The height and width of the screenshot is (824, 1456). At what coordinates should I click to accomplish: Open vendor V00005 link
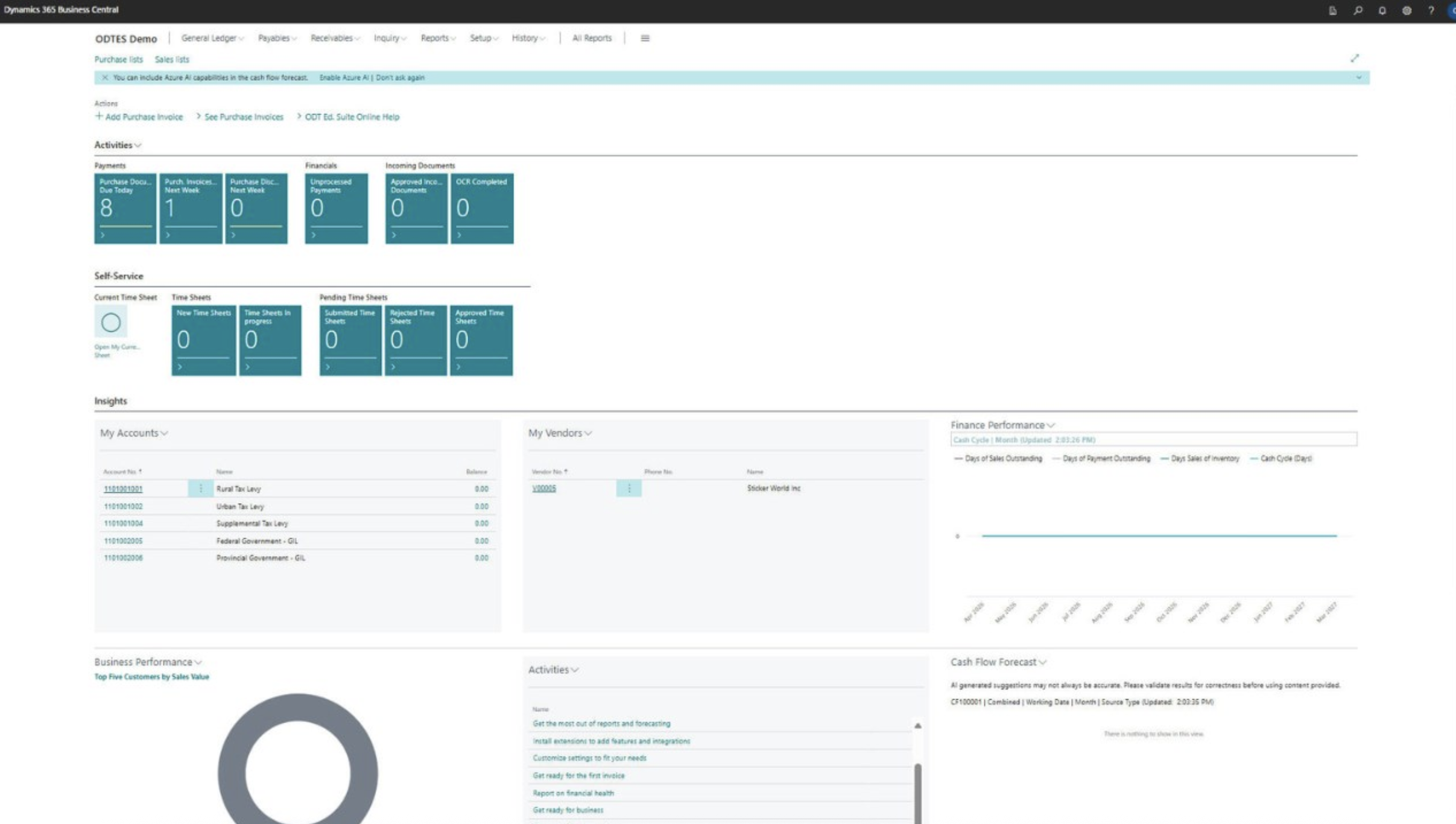click(544, 489)
